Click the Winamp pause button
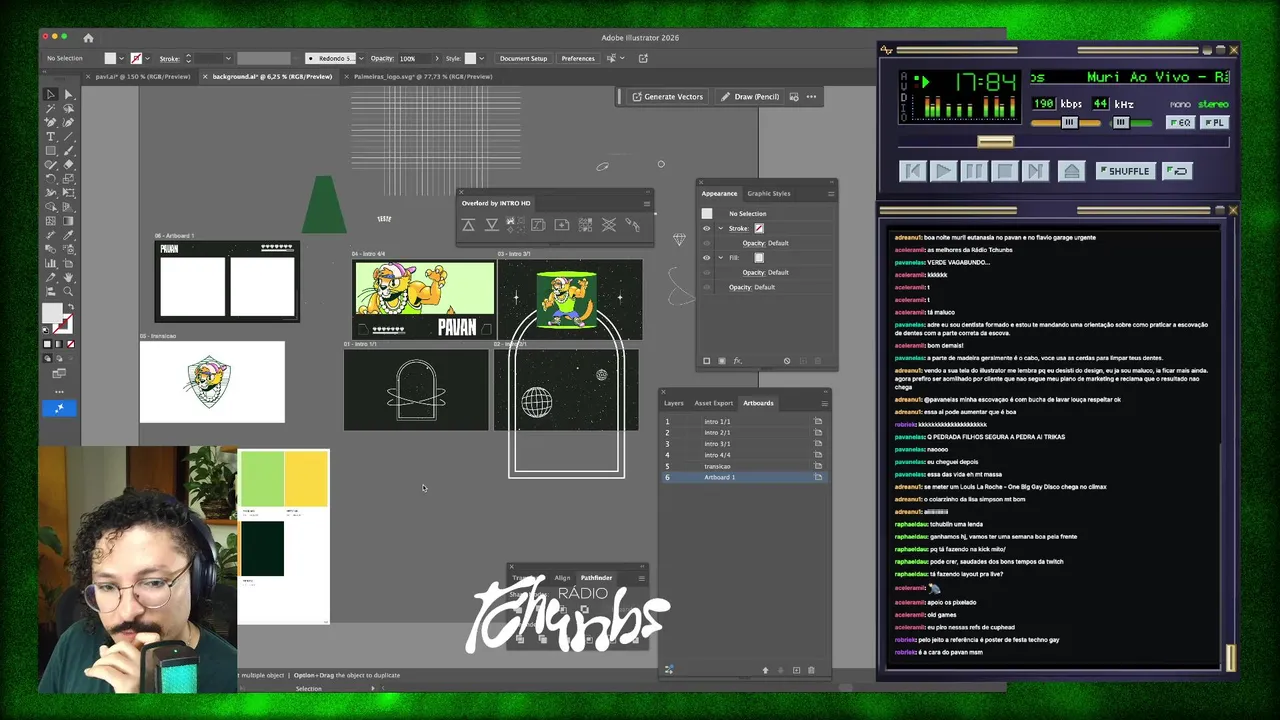1280x720 pixels. pyautogui.click(x=974, y=171)
